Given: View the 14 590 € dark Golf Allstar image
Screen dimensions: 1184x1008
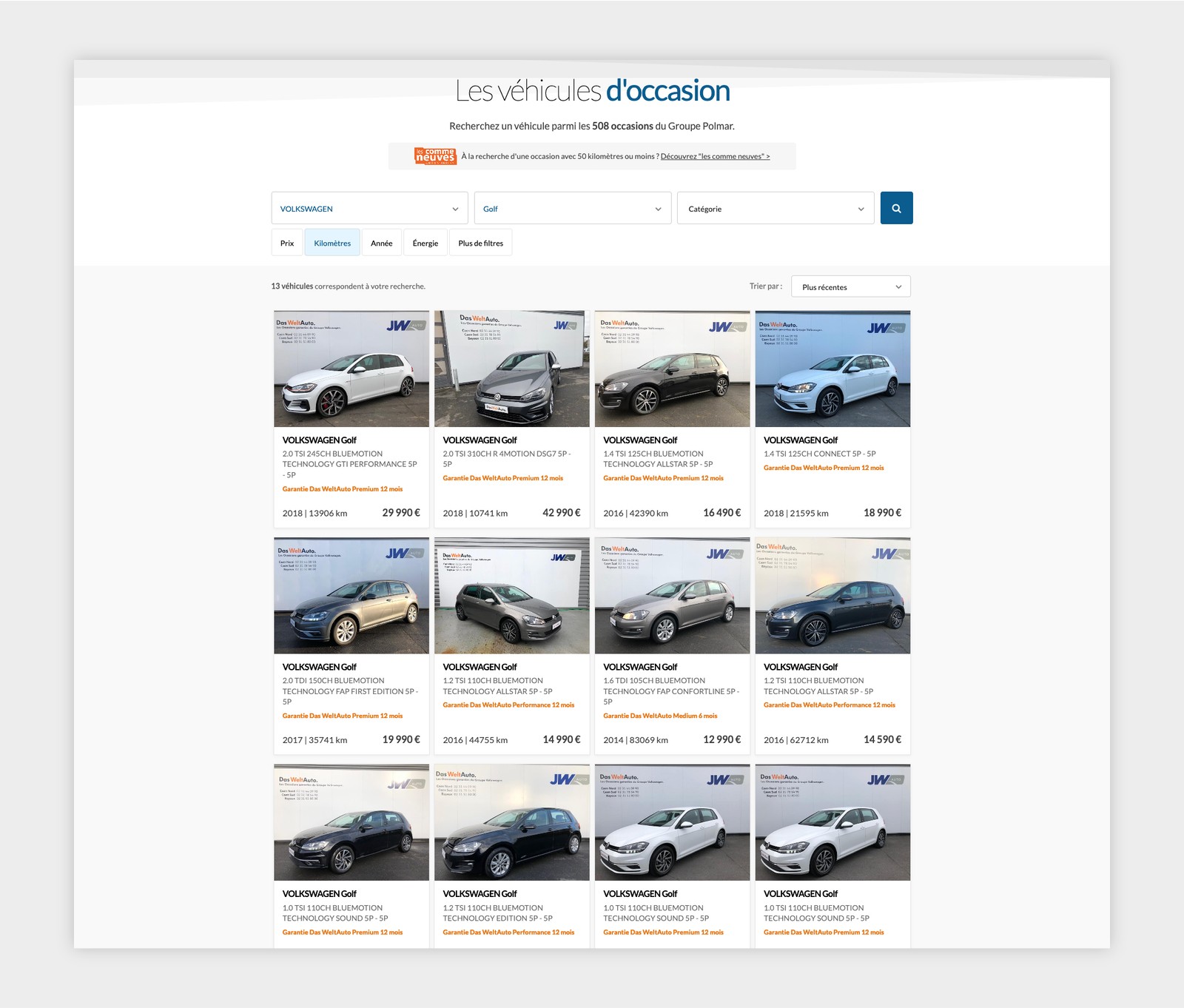Looking at the screenshot, I should 832,596.
